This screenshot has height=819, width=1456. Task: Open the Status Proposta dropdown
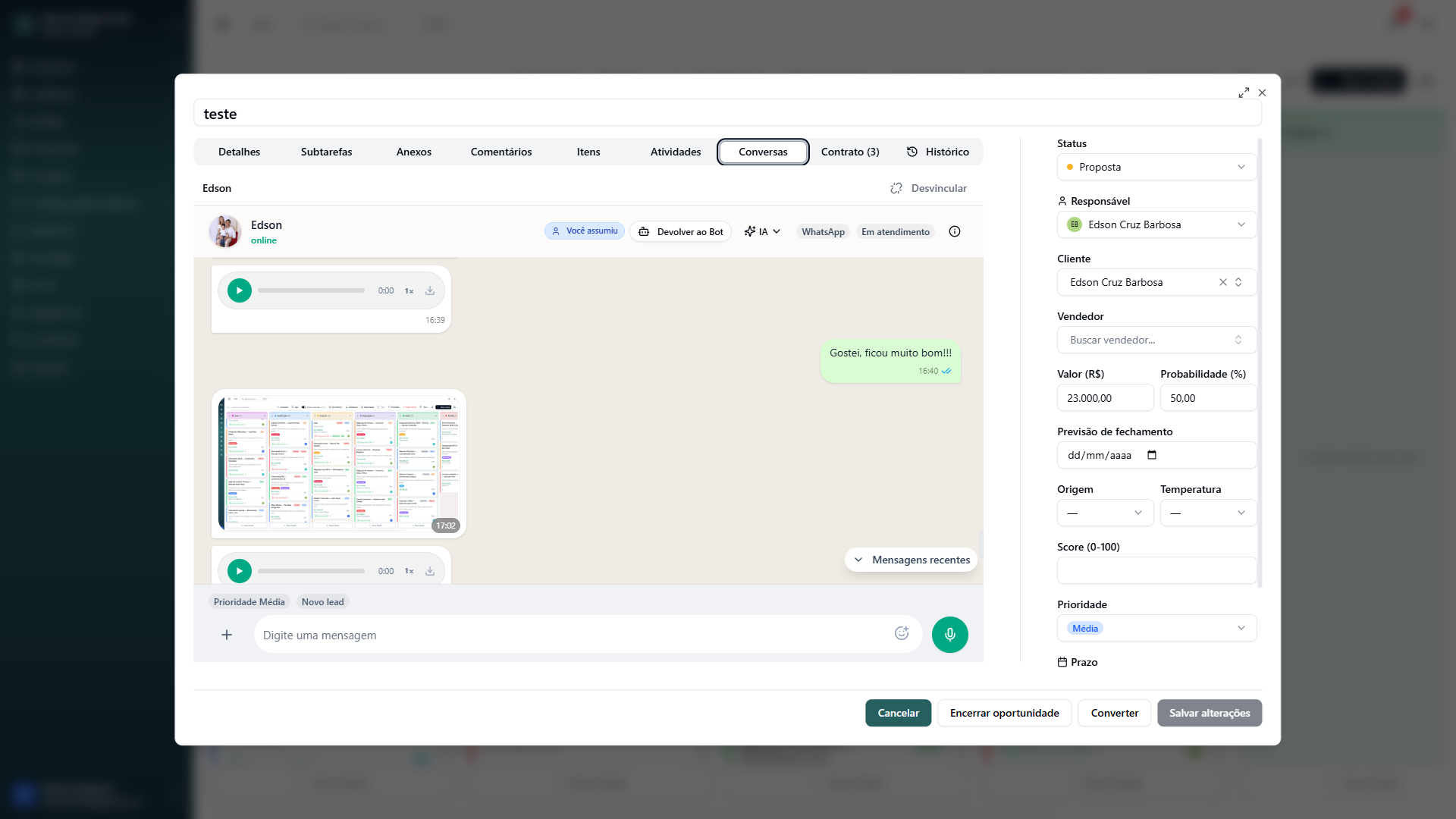coord(1156,167)
